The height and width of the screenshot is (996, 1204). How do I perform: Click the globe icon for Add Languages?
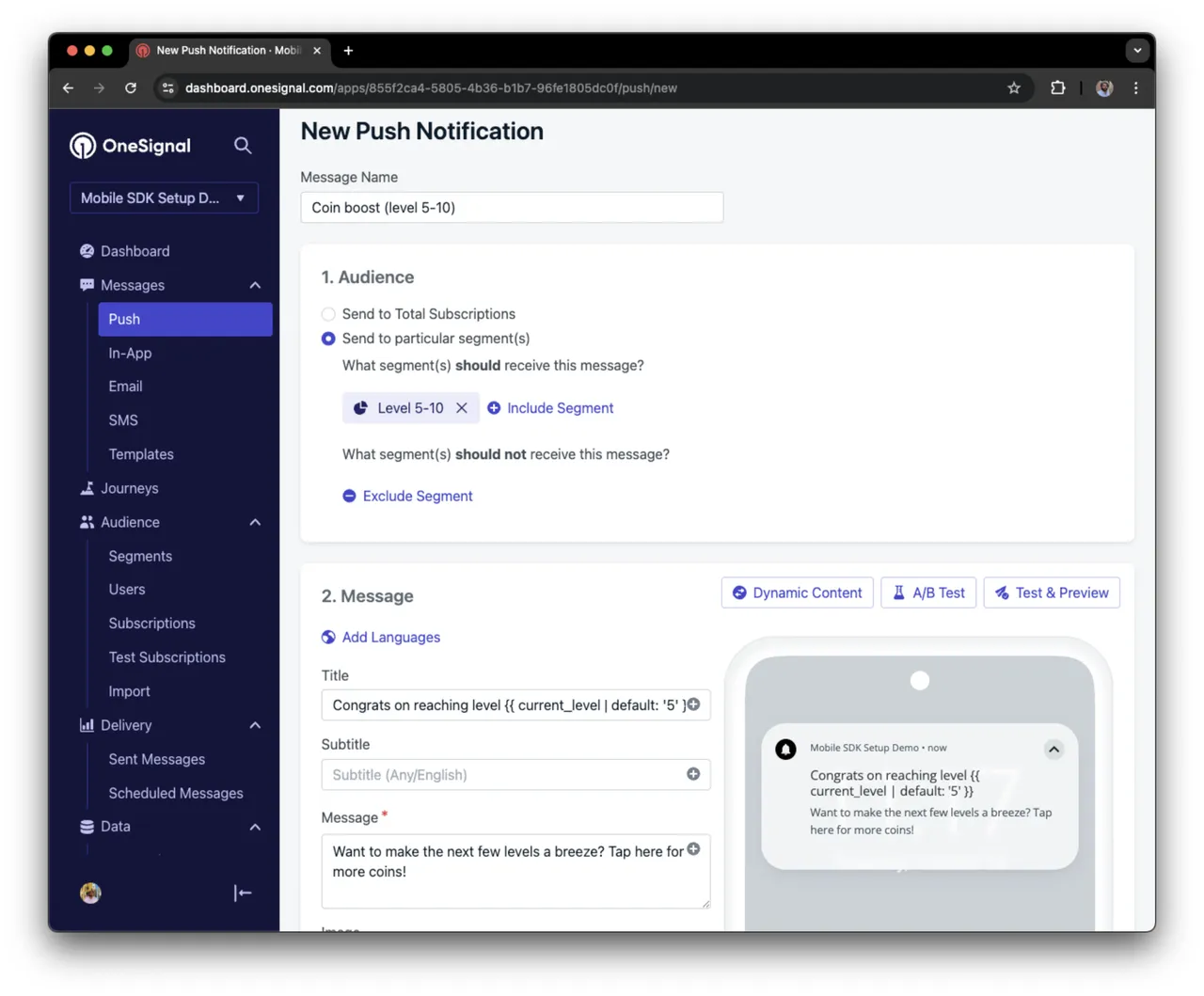tap(328, 637)
